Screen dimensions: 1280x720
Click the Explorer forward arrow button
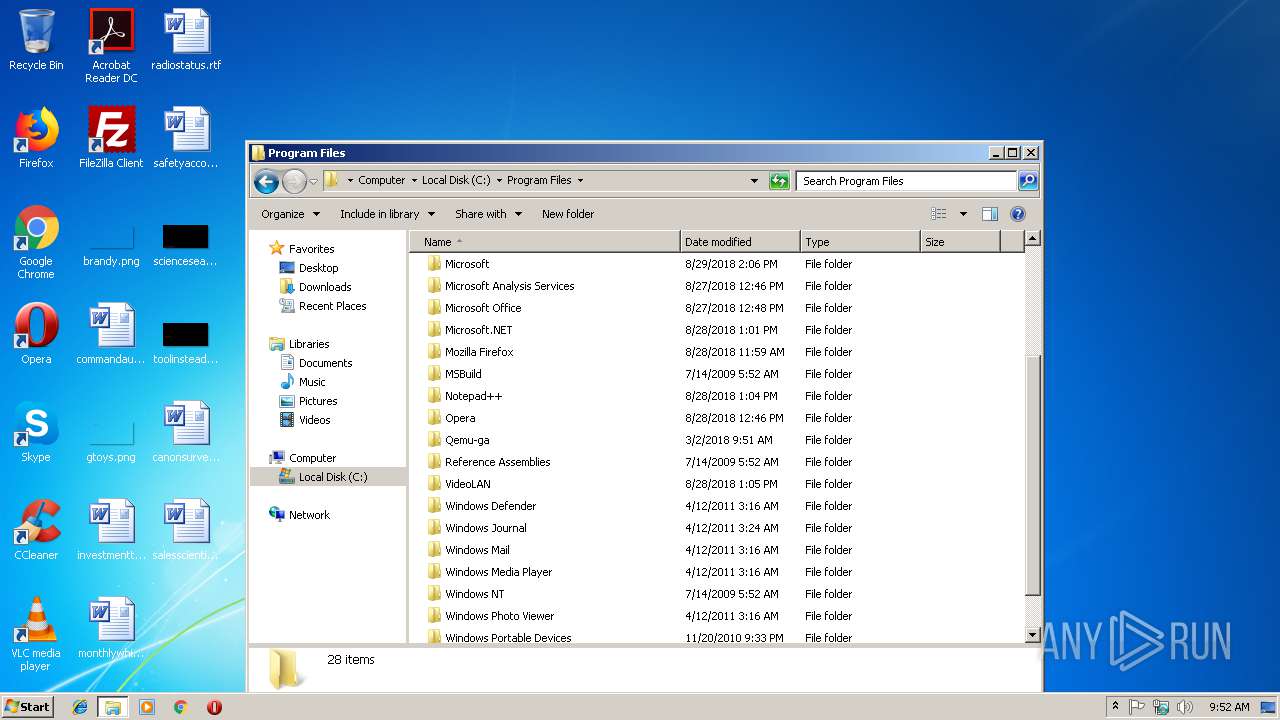[294, 181]
